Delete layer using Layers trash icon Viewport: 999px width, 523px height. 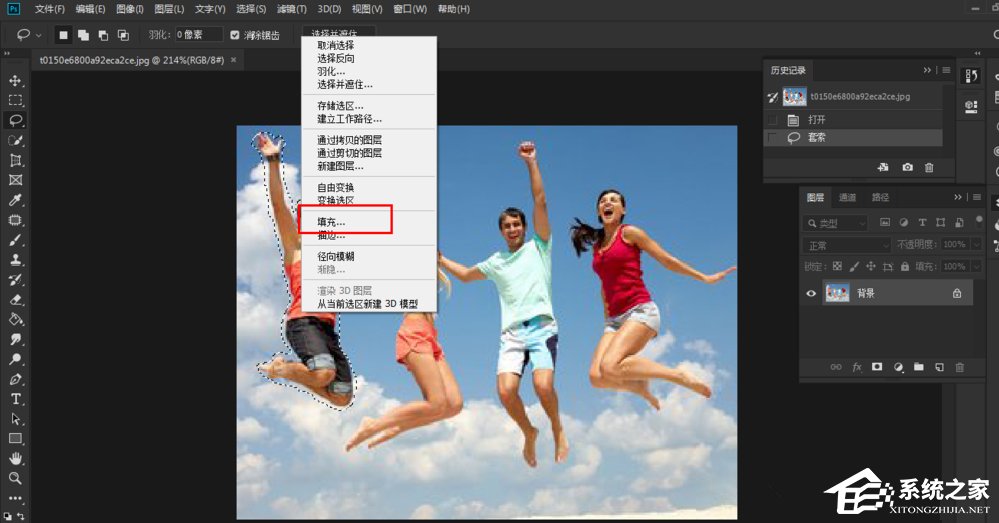click(960, 367)
